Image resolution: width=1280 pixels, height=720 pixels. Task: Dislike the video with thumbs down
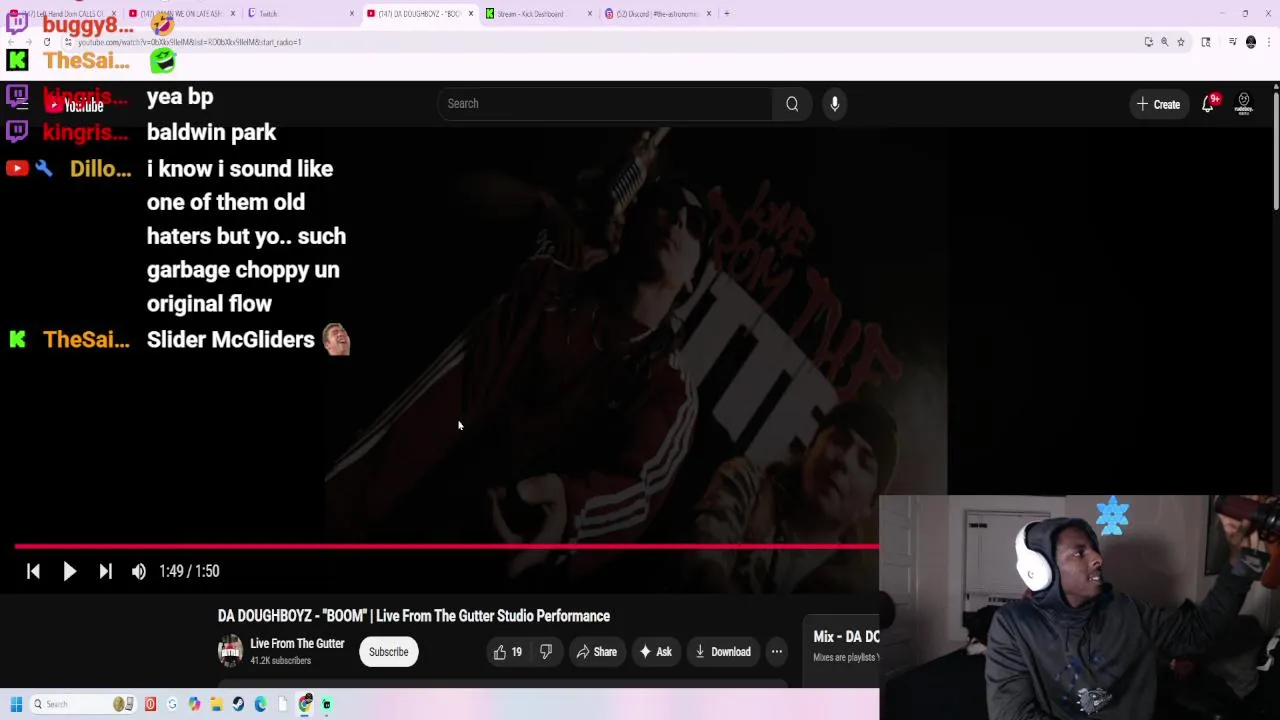pos(546,652)
